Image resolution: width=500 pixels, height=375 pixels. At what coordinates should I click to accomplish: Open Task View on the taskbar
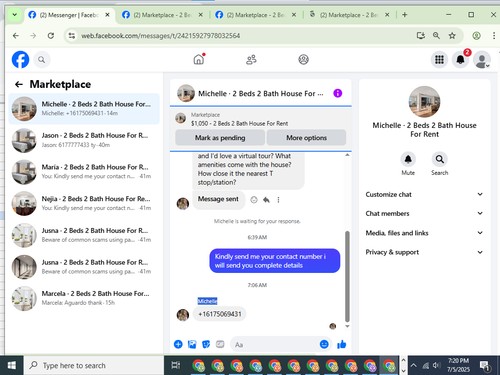click(176, 365)
